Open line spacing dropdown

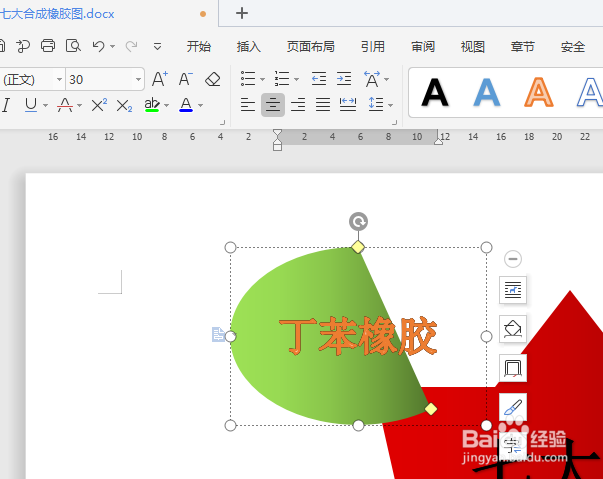(x=390, y=105)
